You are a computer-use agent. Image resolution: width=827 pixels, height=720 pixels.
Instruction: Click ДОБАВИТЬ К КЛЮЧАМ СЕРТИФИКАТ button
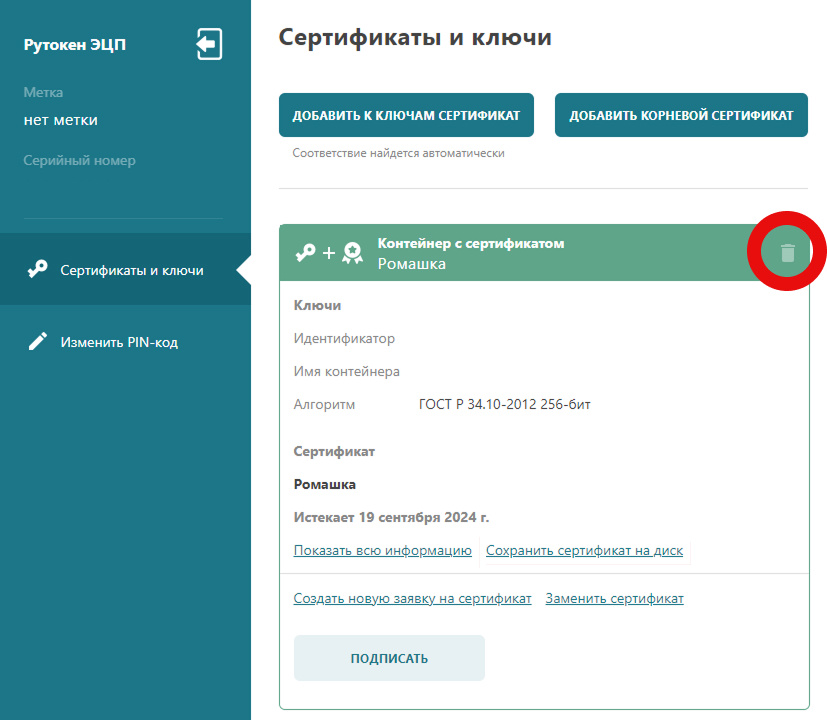click(406, 115)
